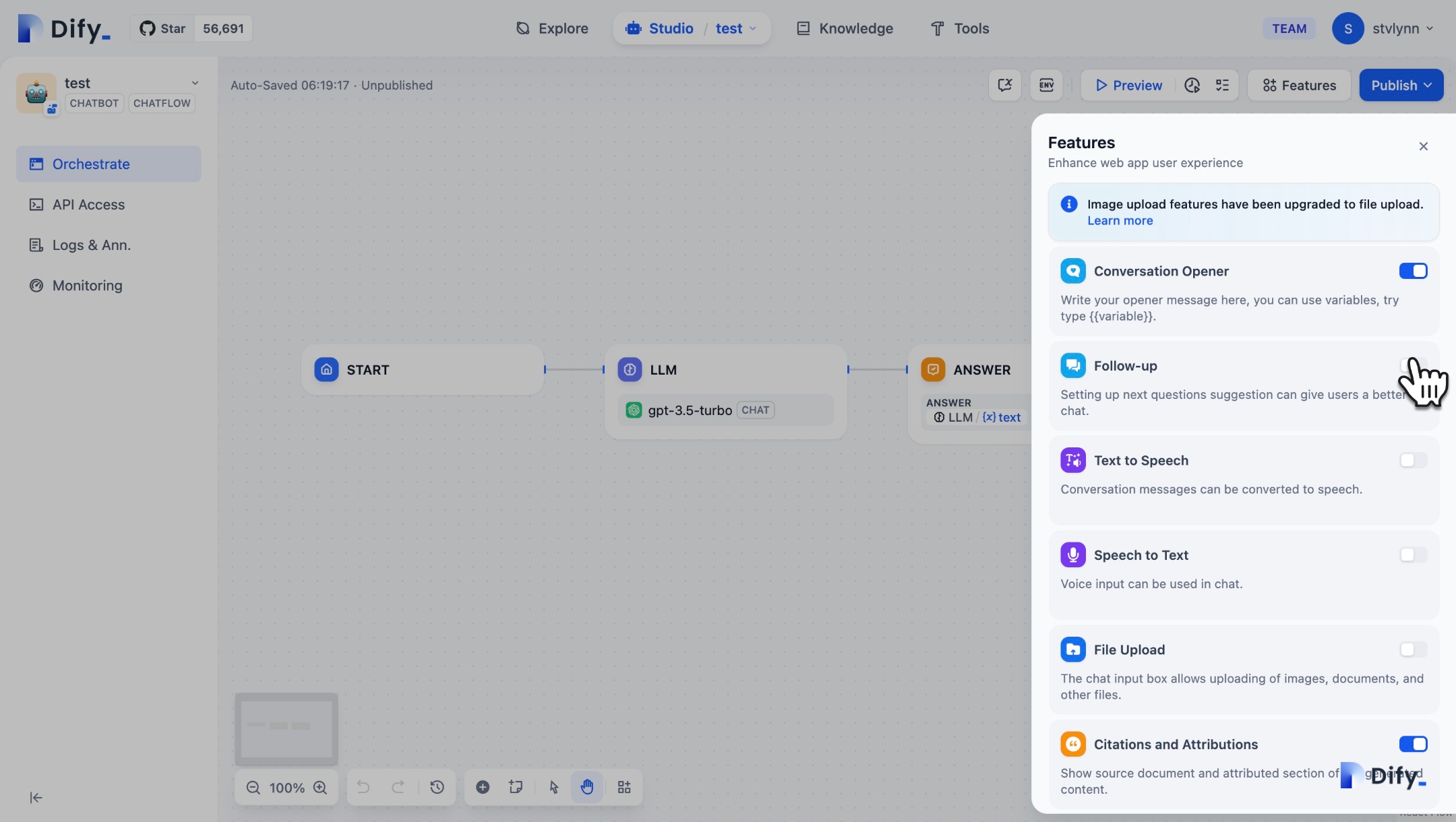This screenshot has height=822, width=1456.
Task: Open the ENV environment variables icon
Action: click(x=1046, y=85)
